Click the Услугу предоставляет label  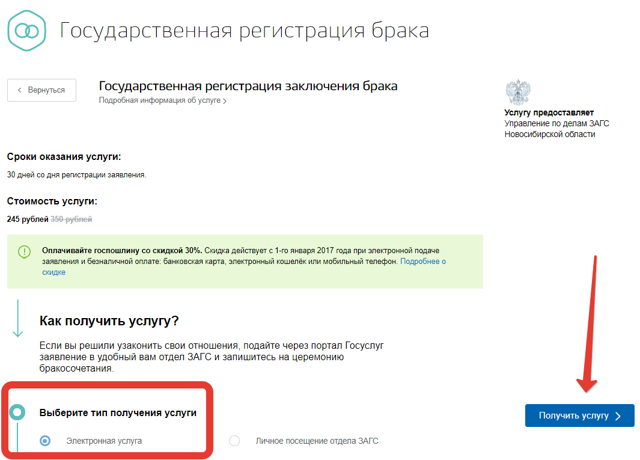tap(549, 113)
